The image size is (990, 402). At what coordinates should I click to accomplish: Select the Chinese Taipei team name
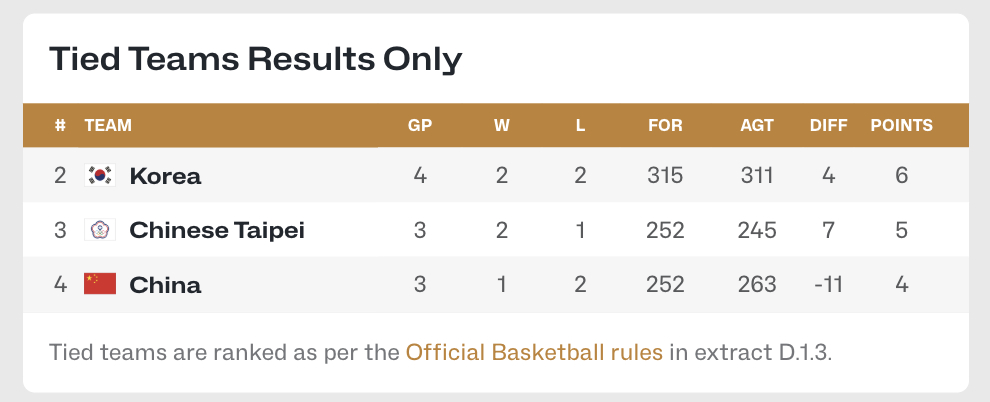[217, 230]
